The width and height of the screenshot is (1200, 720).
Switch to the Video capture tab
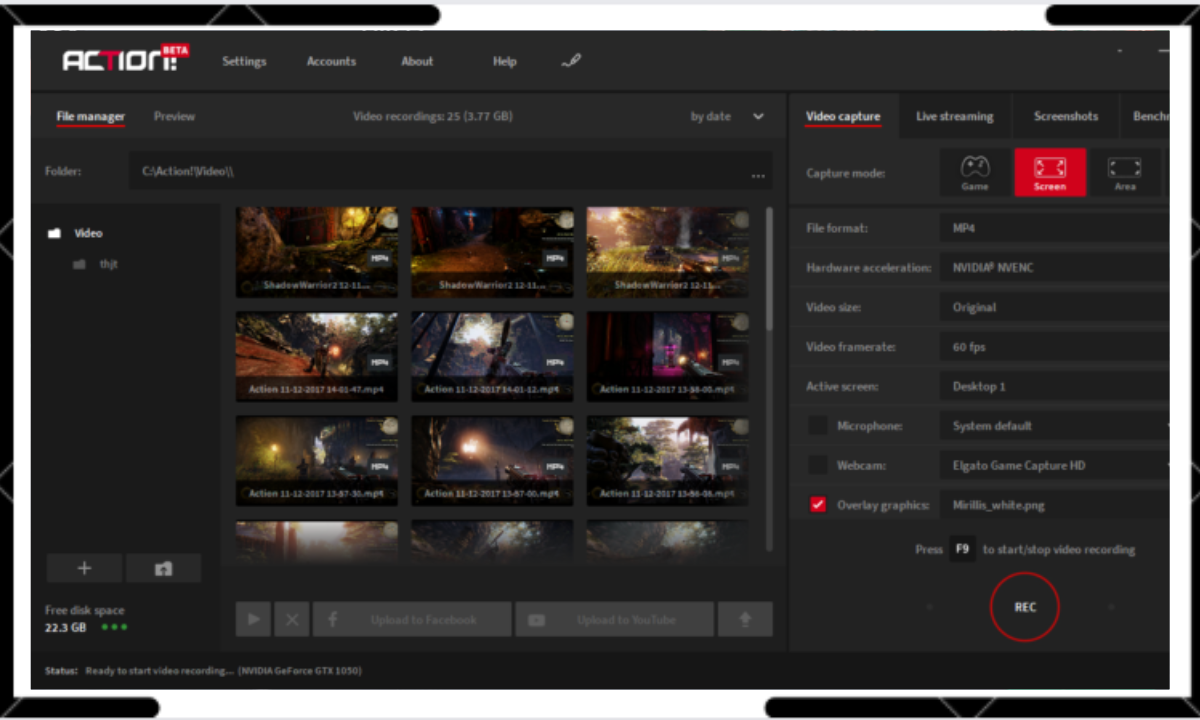tap(843, 117)
